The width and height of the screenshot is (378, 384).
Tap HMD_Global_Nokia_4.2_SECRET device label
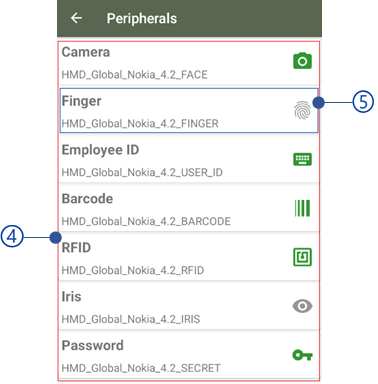[141, 368]
